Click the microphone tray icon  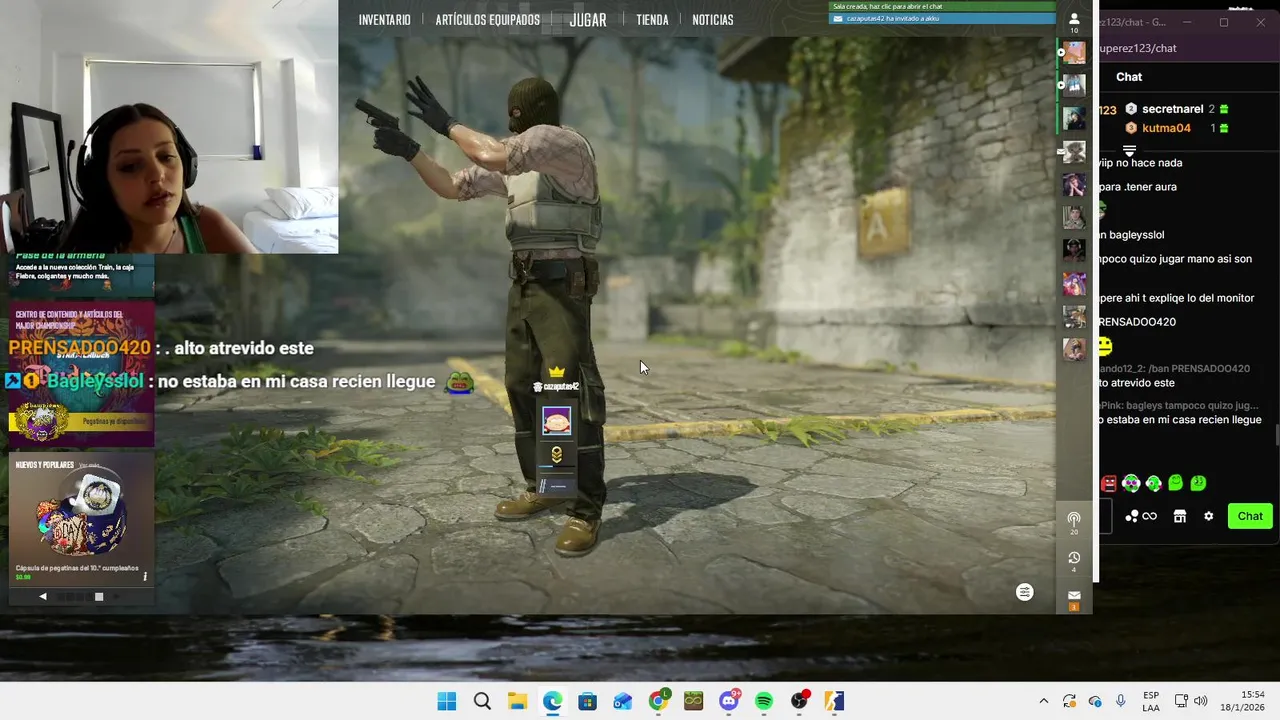(x=1121, y=701)
